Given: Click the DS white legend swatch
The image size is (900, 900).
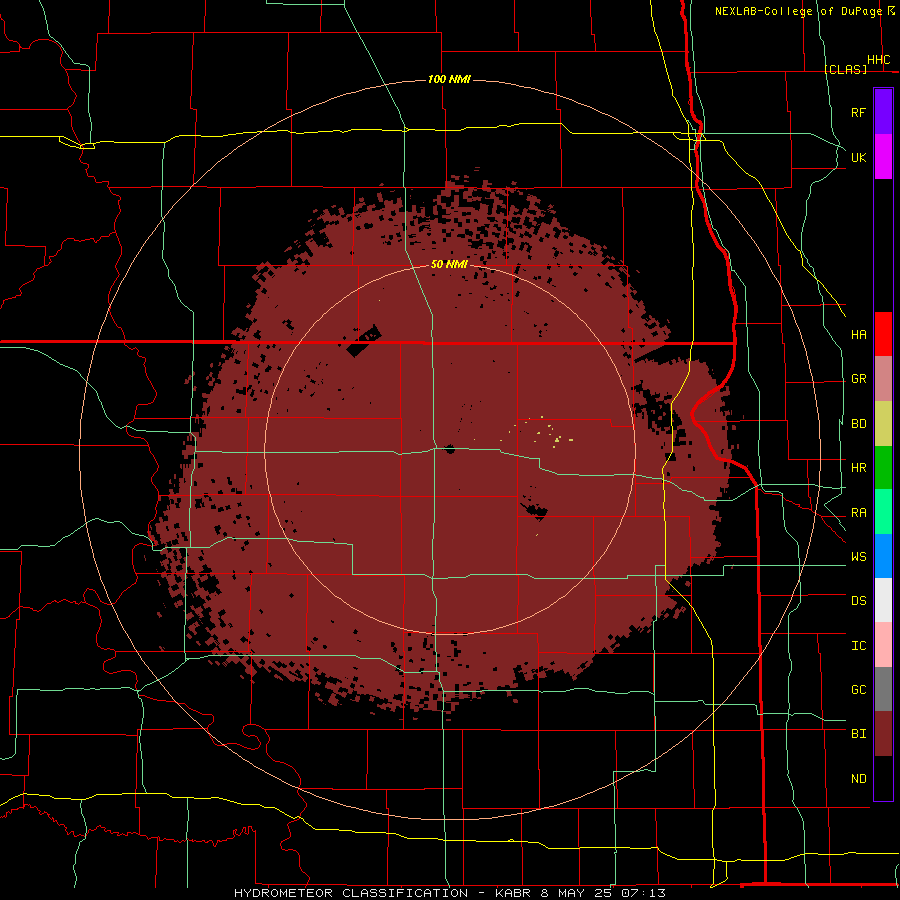Looking at the screenshot, I should pyautogui.click(x=883, y=600).
